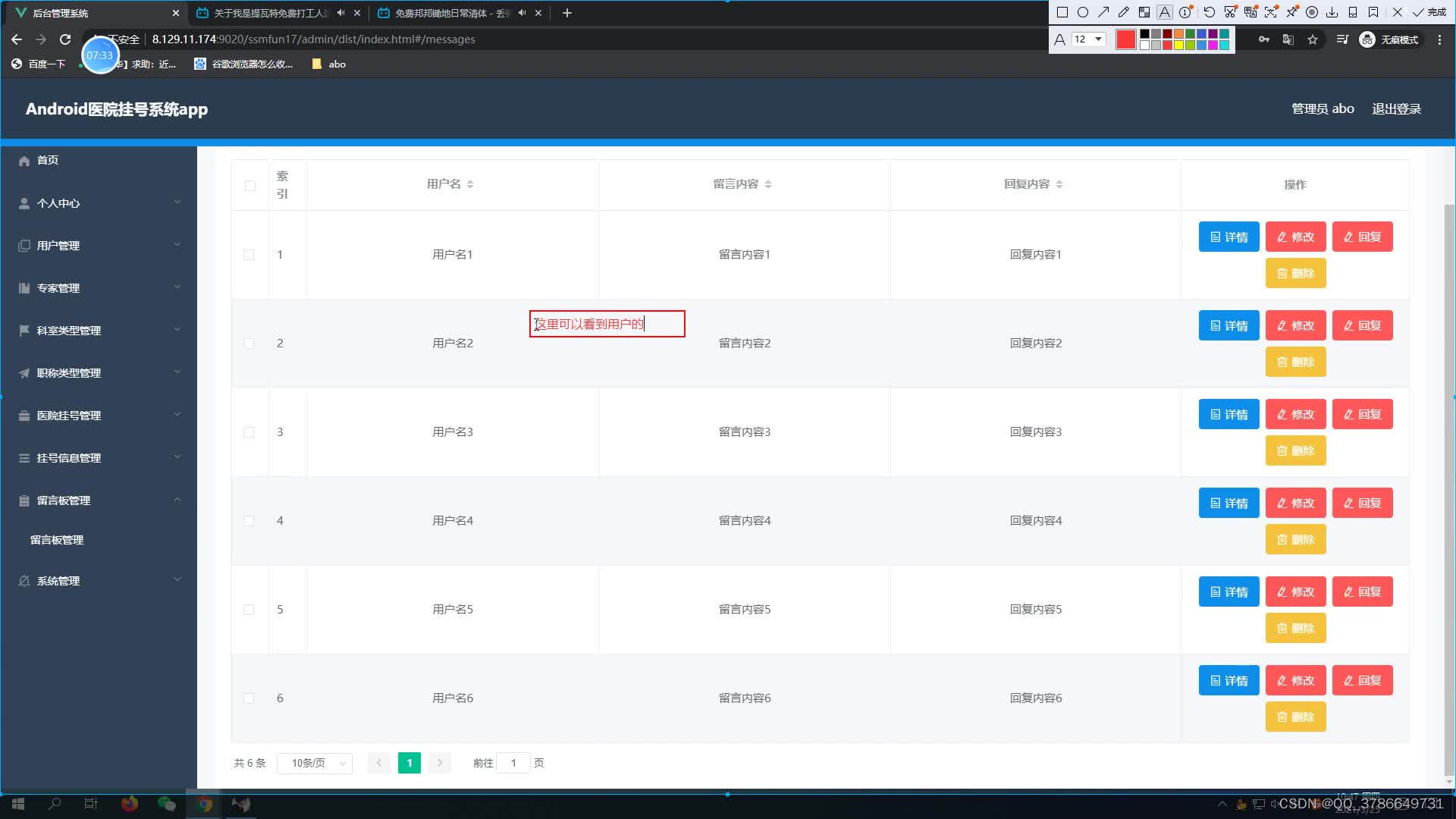Click 退出登录 in the header
This screenshot has width=1456, height=819.
[1397, 109]
